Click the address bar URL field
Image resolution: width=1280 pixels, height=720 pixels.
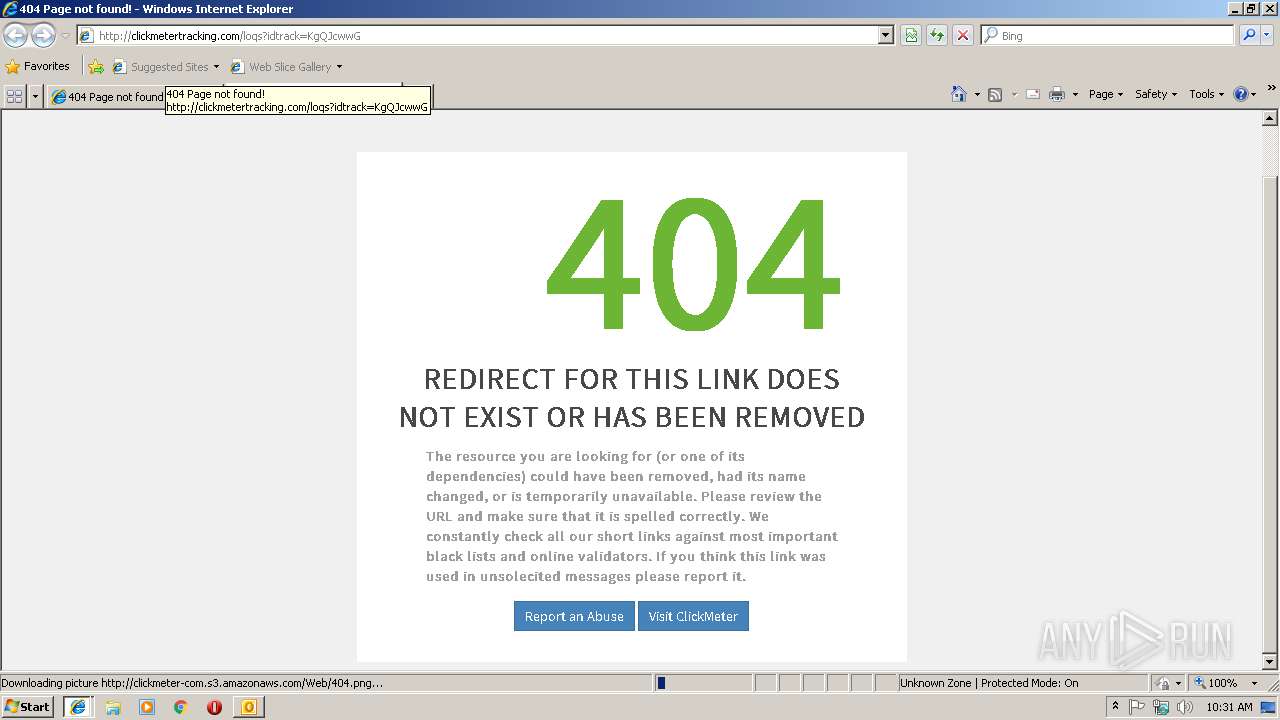coord(478,35)
